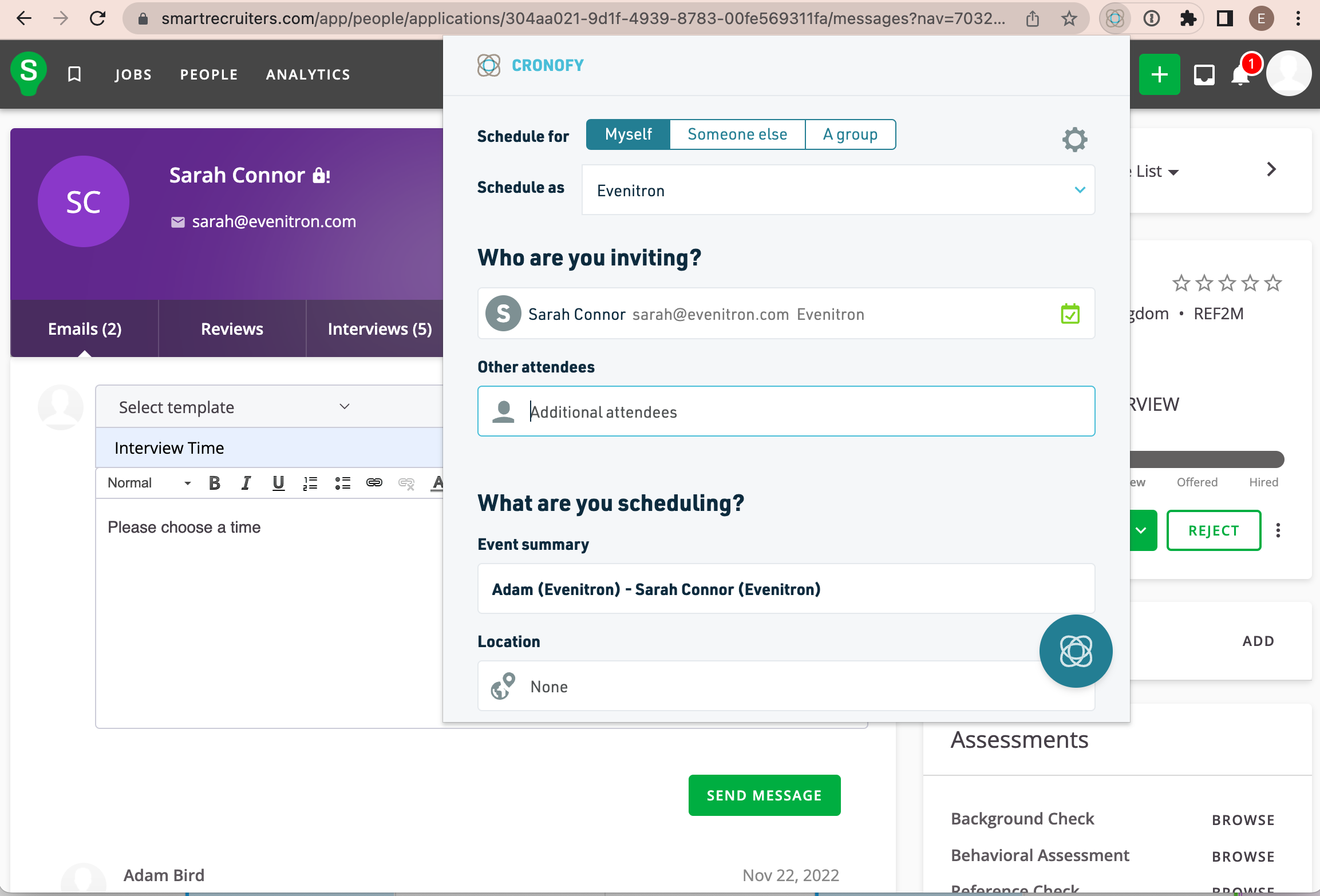
Task: Click the floating Cronofy launcher button
Action: coord(1076,651)
